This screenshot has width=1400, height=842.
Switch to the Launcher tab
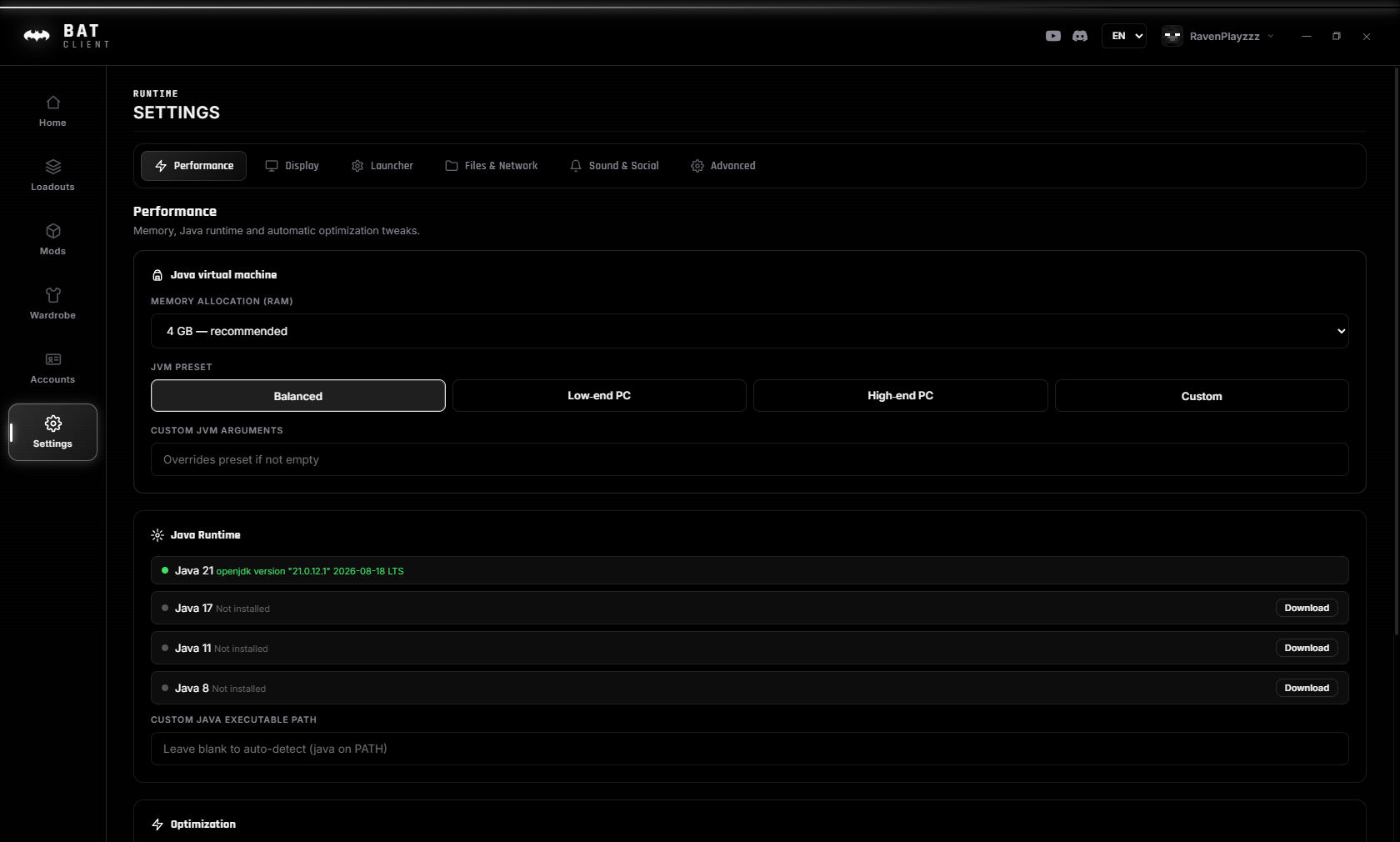pos(382,166)
